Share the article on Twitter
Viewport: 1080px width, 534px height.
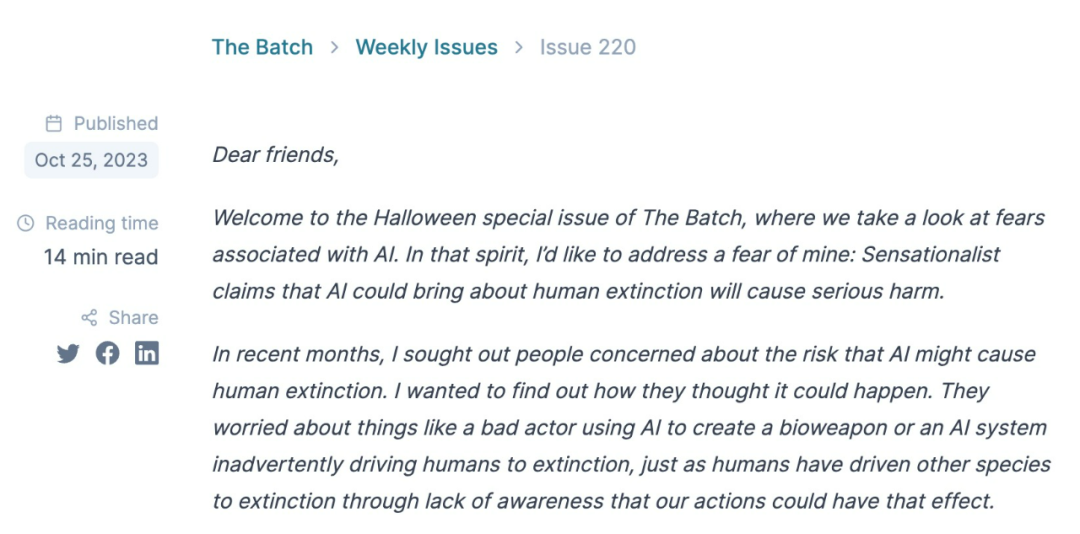68,354
